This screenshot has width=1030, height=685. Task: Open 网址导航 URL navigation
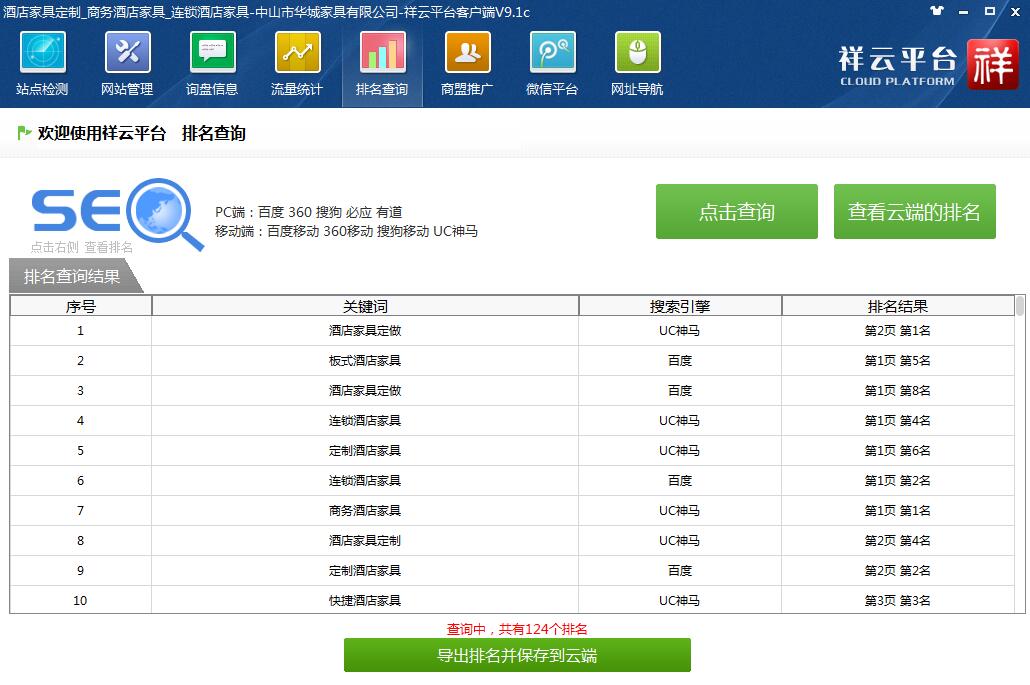(637, 64)
